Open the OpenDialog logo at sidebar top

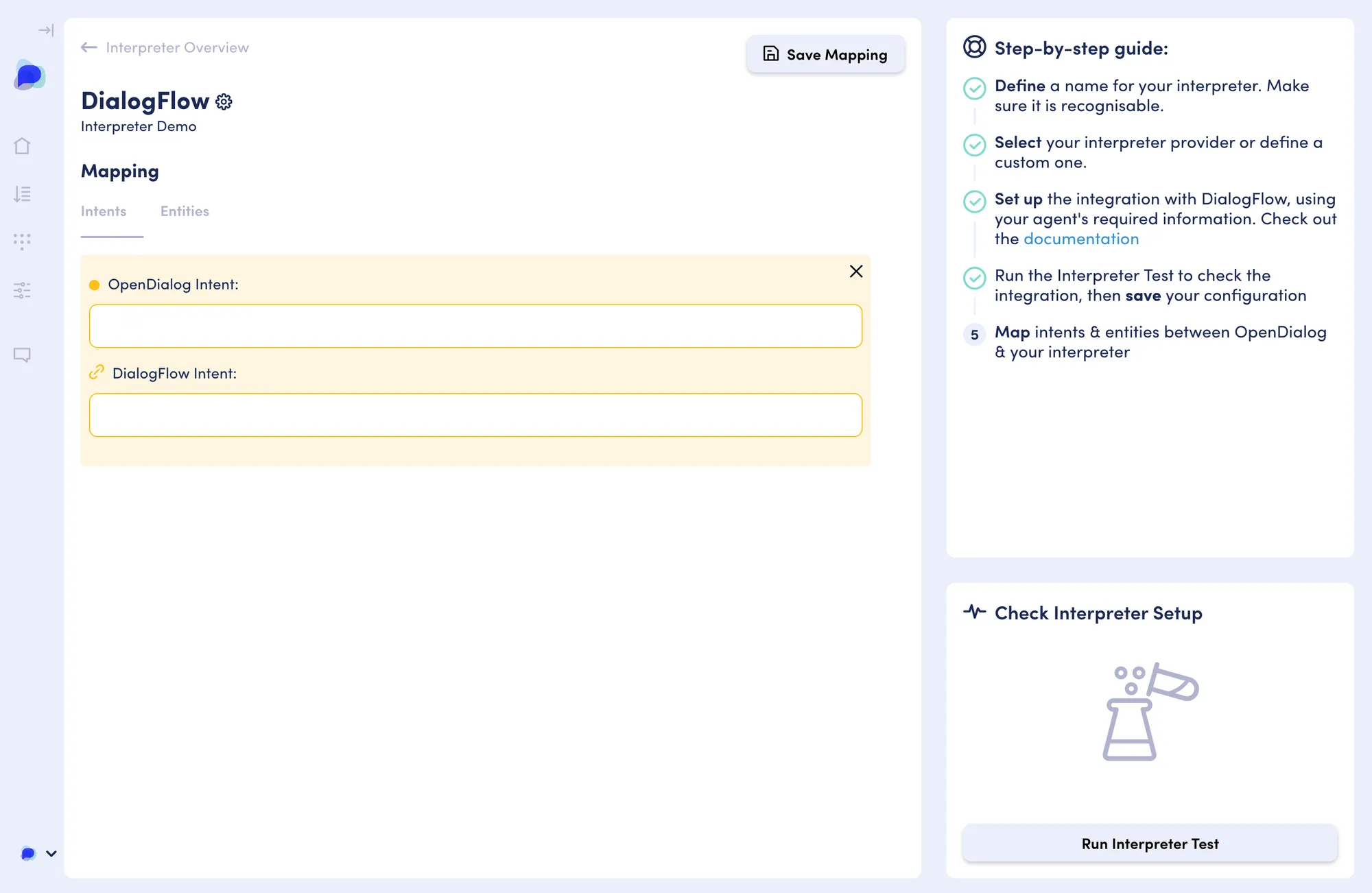pos(29,75)
